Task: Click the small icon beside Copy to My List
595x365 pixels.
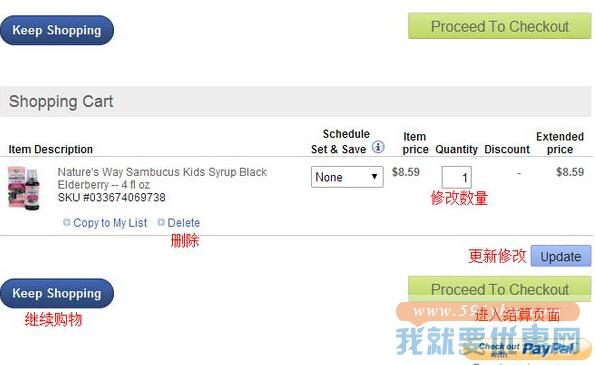Action: 66,222
